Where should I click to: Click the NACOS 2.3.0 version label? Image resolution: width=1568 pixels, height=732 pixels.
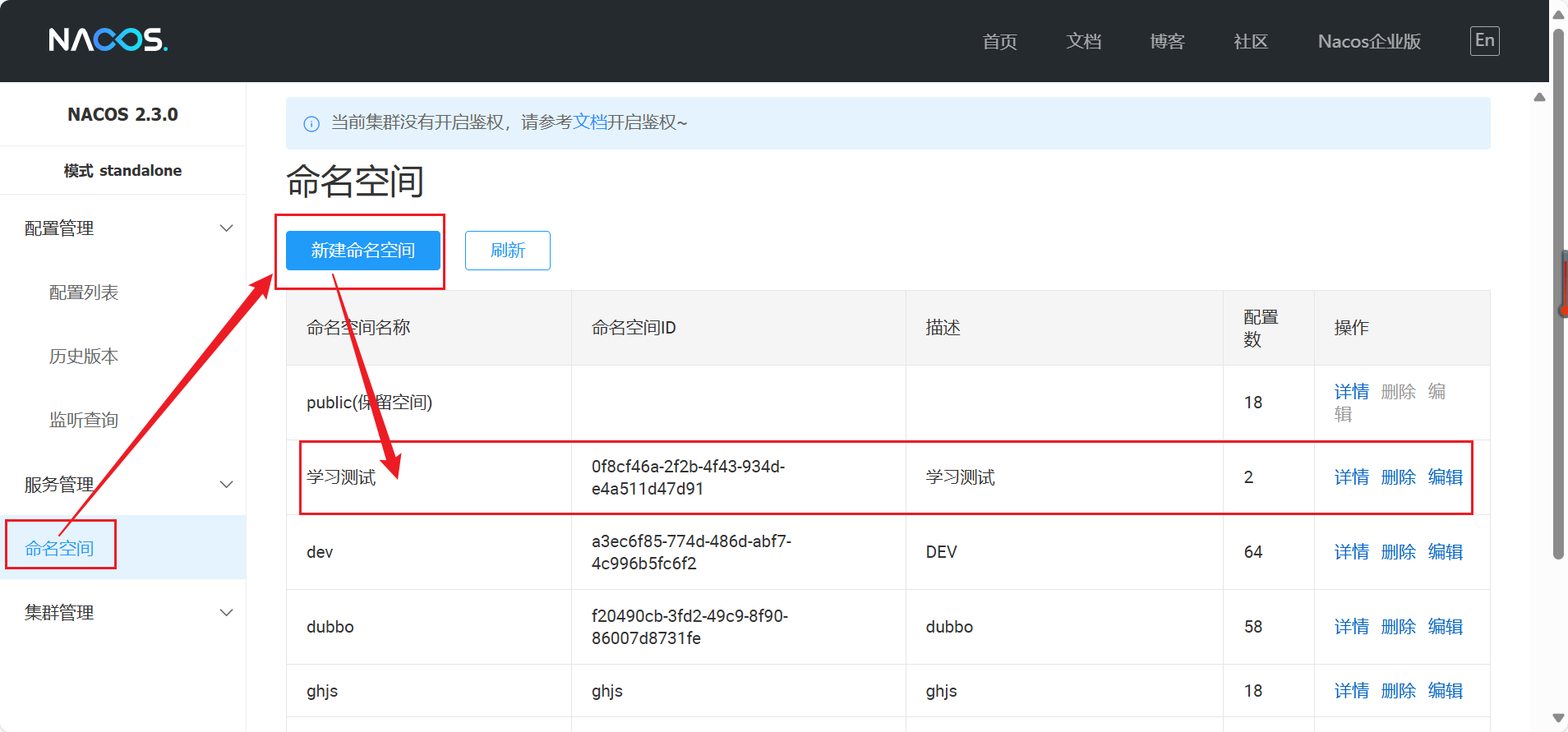pos(122,114)
